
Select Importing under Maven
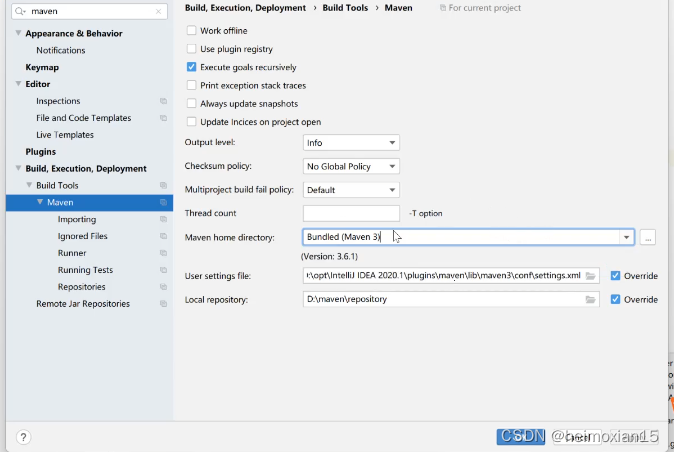point(77,219)
